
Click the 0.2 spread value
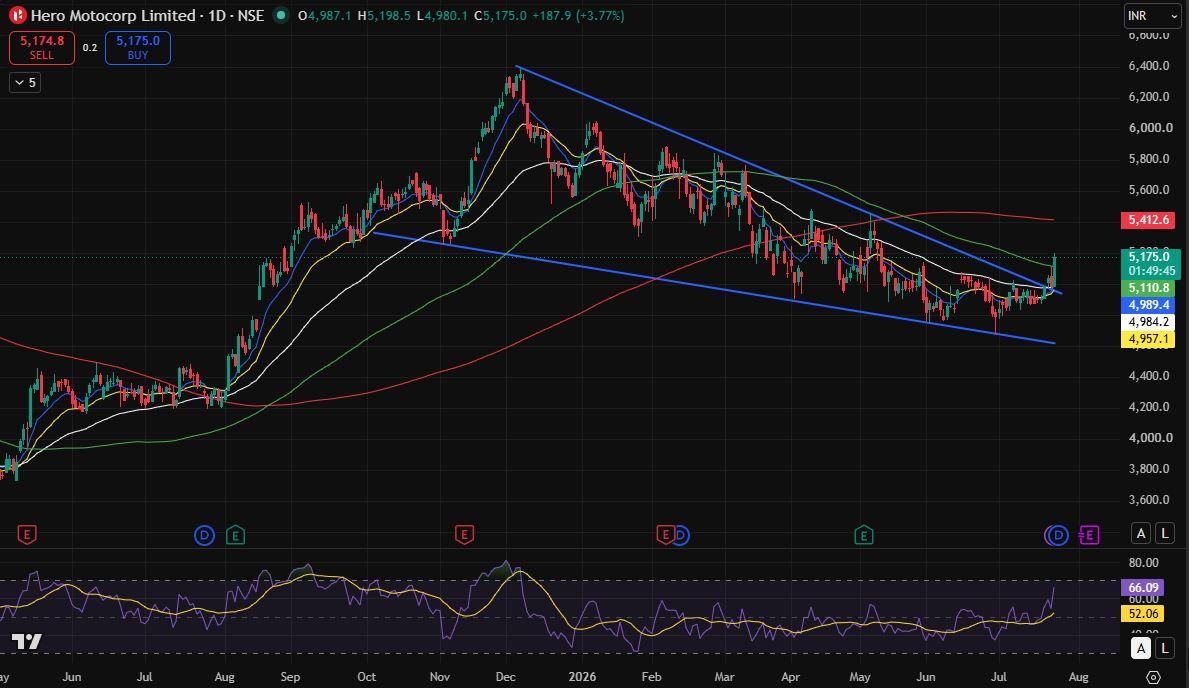point(89,48)
